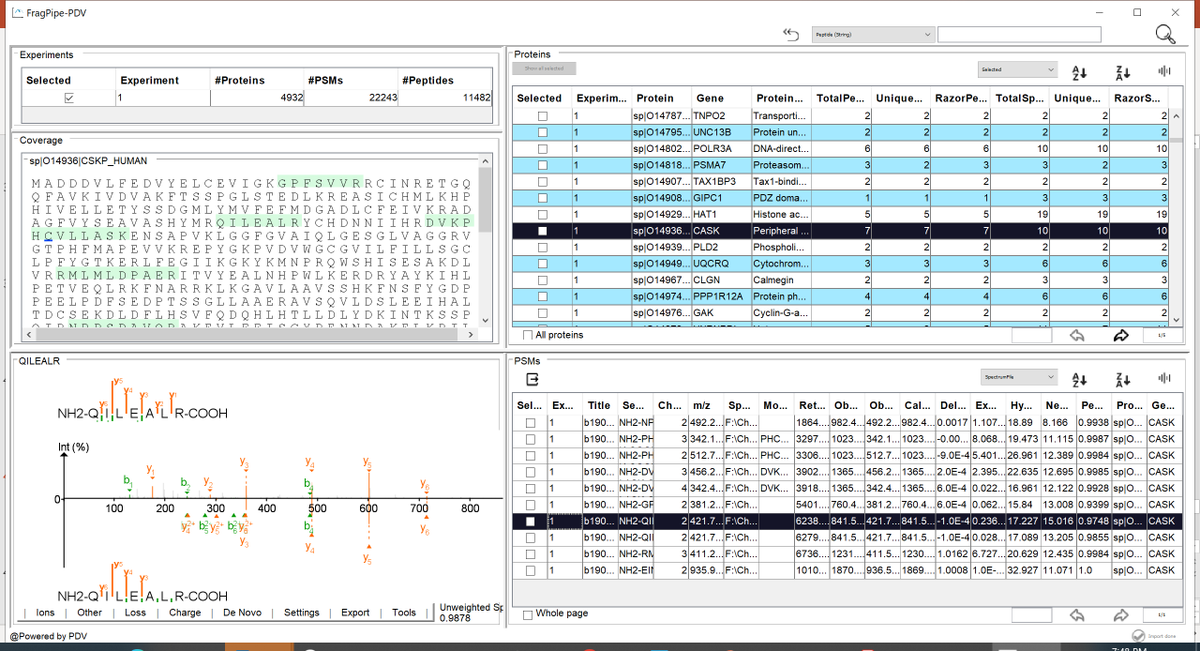The image size is (1200, 651).
Task: Check the HAT1 protein row checkbox
Action: point(543,214)
